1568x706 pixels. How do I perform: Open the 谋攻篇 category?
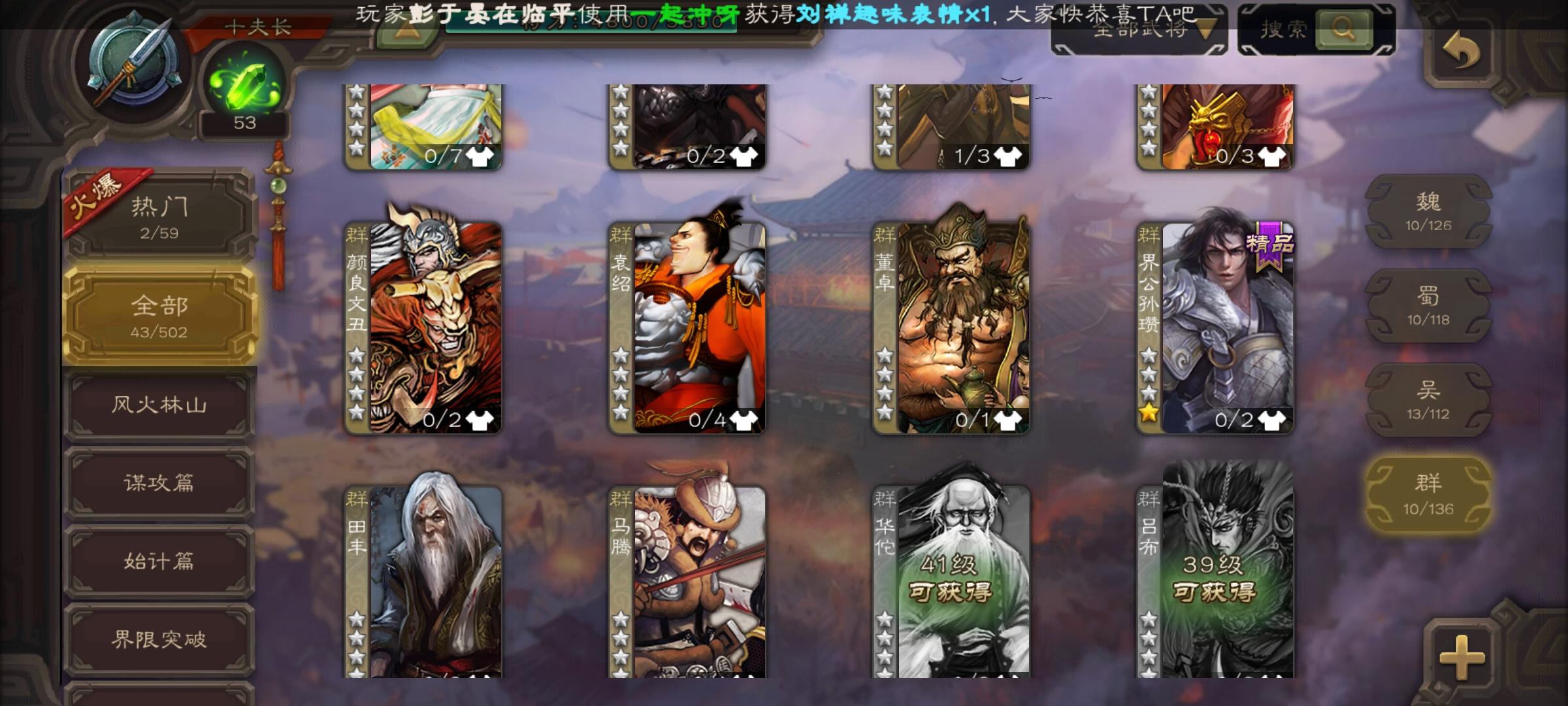click(159, 483)
